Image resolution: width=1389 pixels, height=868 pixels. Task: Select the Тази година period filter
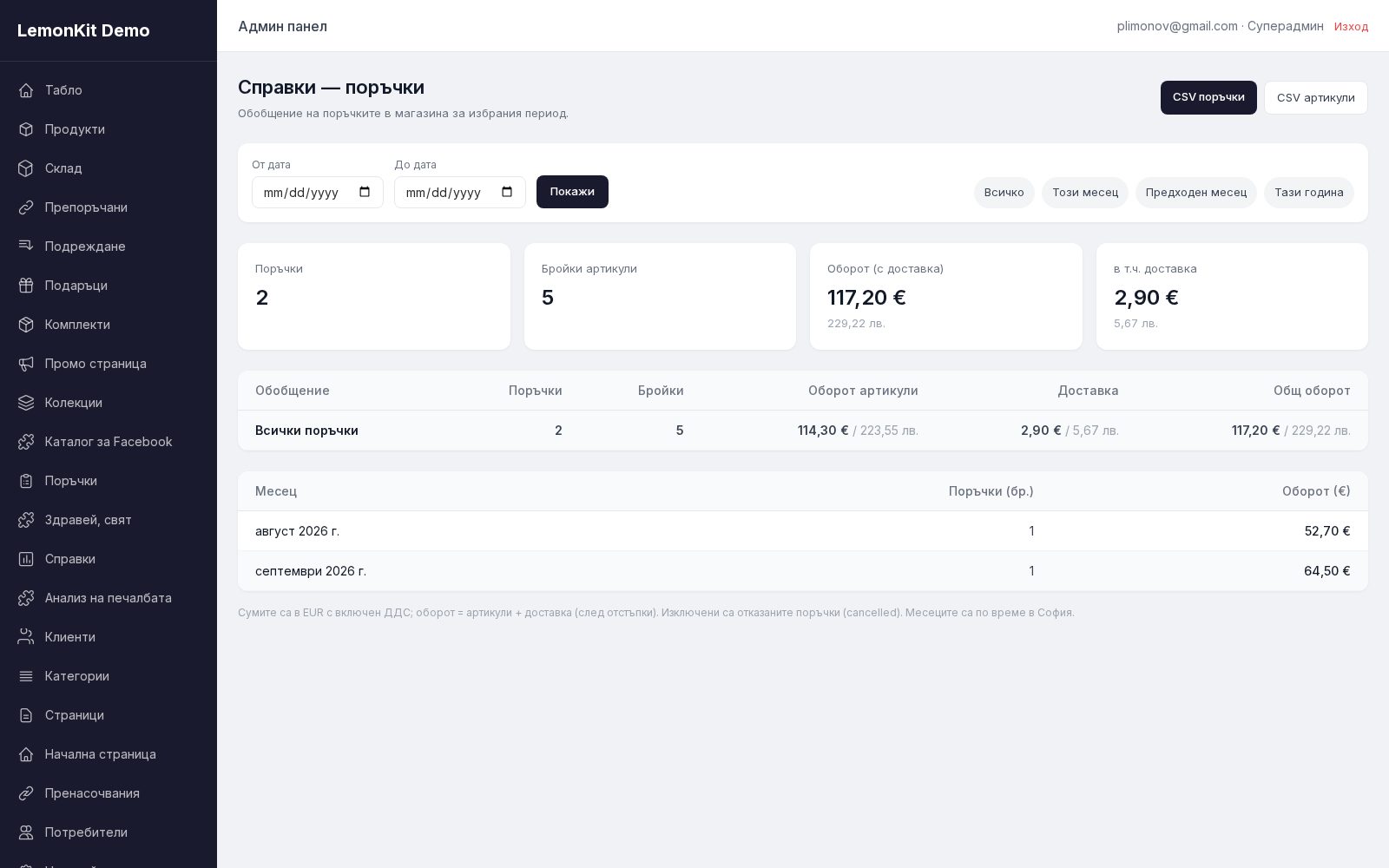(1309, 192)
